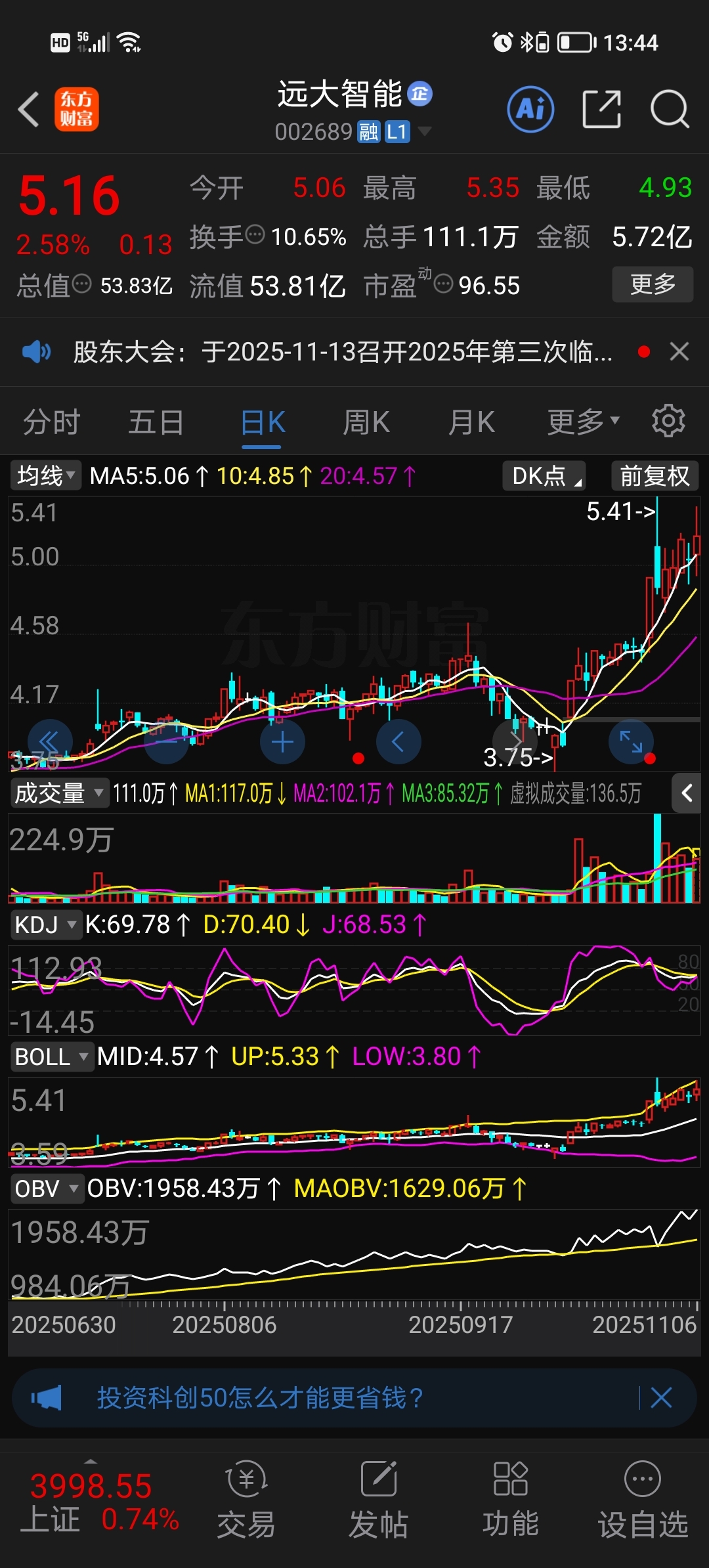
Task: Tap the volume bars chart area
Action: pyautogui.click(x=354, y=858)
